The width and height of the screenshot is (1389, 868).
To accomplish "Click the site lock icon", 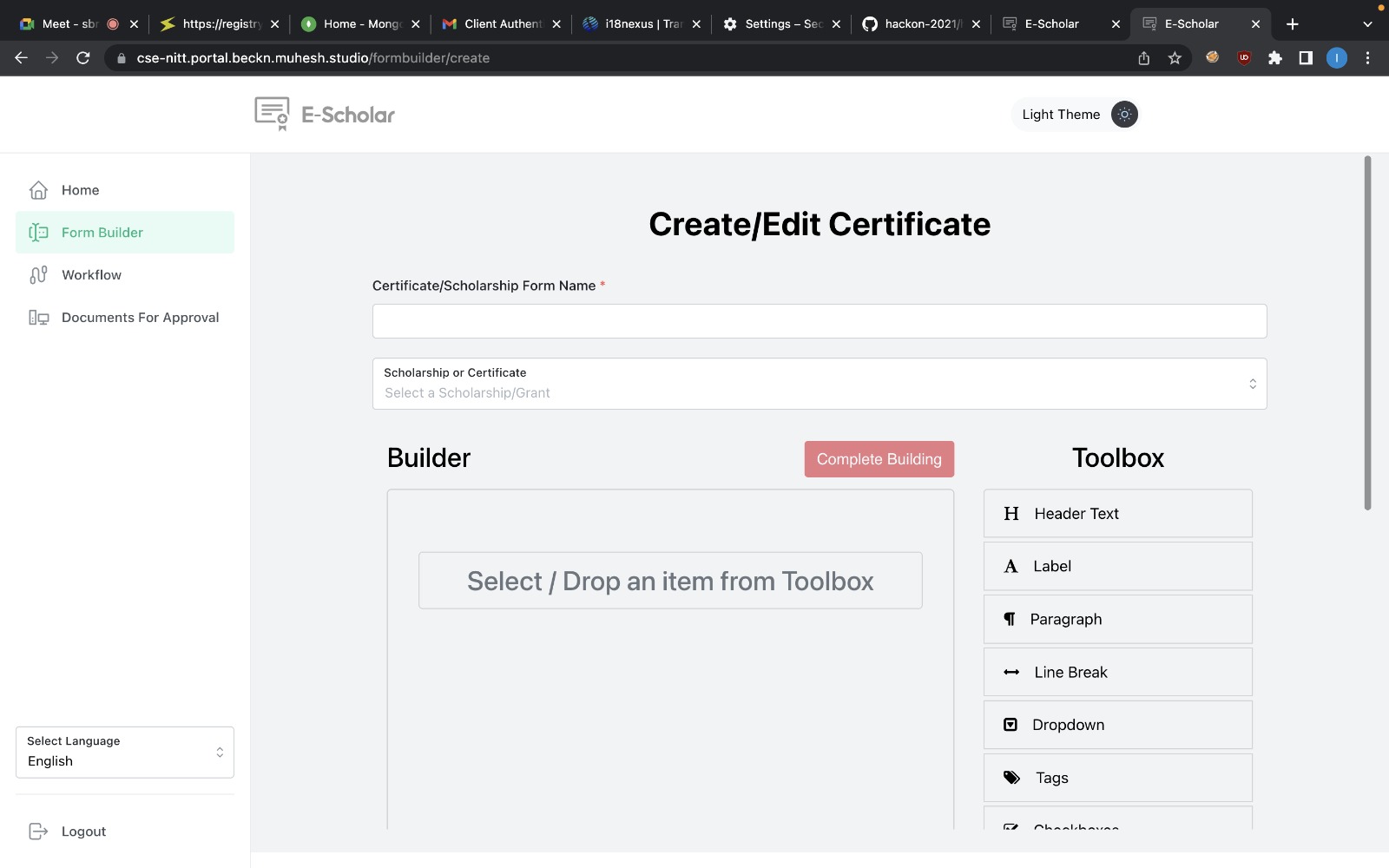I will [x=122, y=58].
